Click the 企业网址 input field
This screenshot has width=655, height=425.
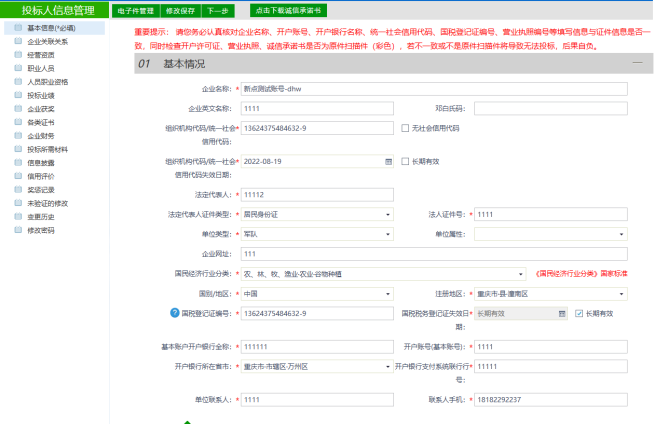434,254
